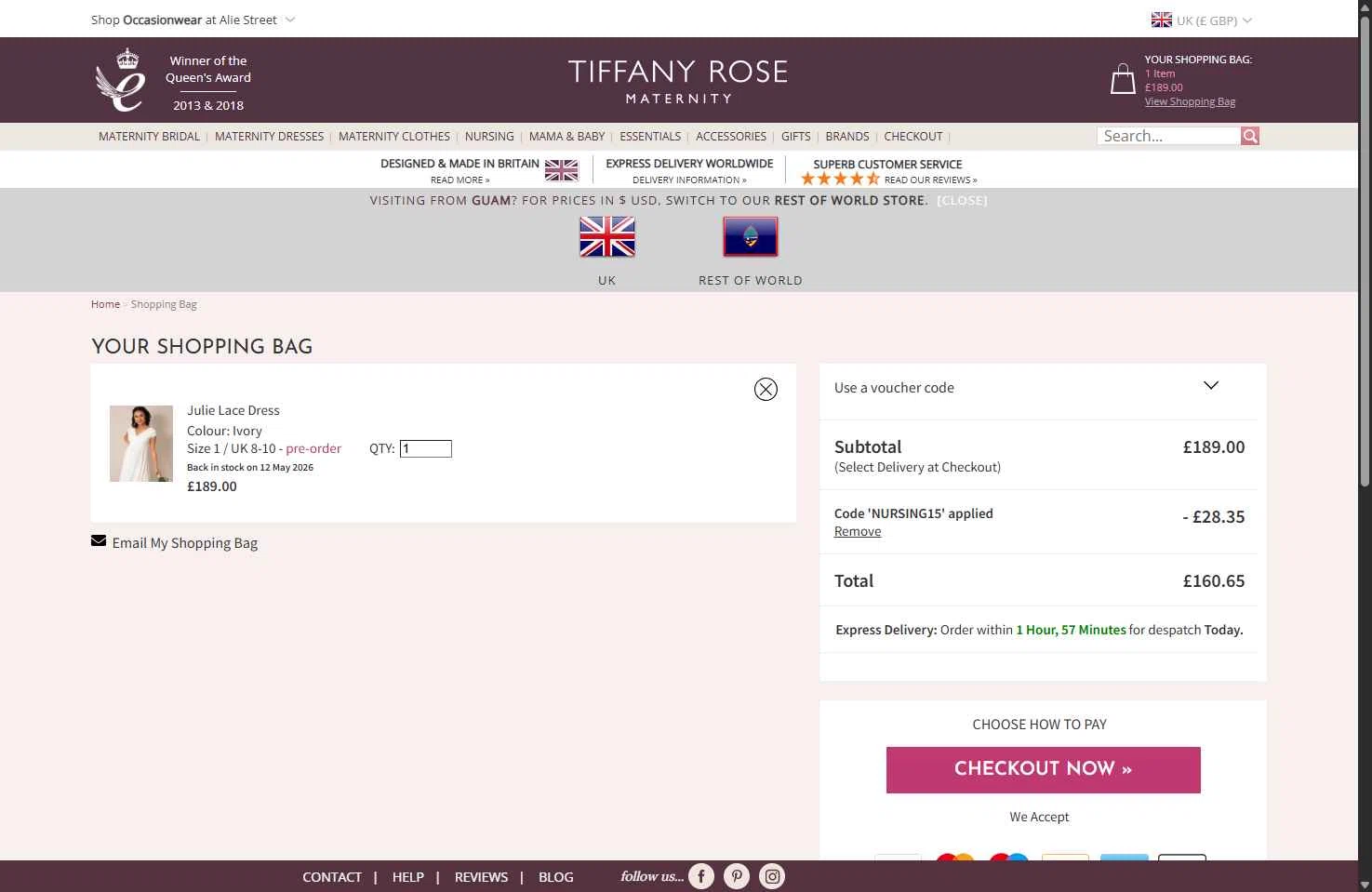This screenshot has width=1372, height=892.
Task: Select the Rest of World flag store
Action: pos(751,237)
